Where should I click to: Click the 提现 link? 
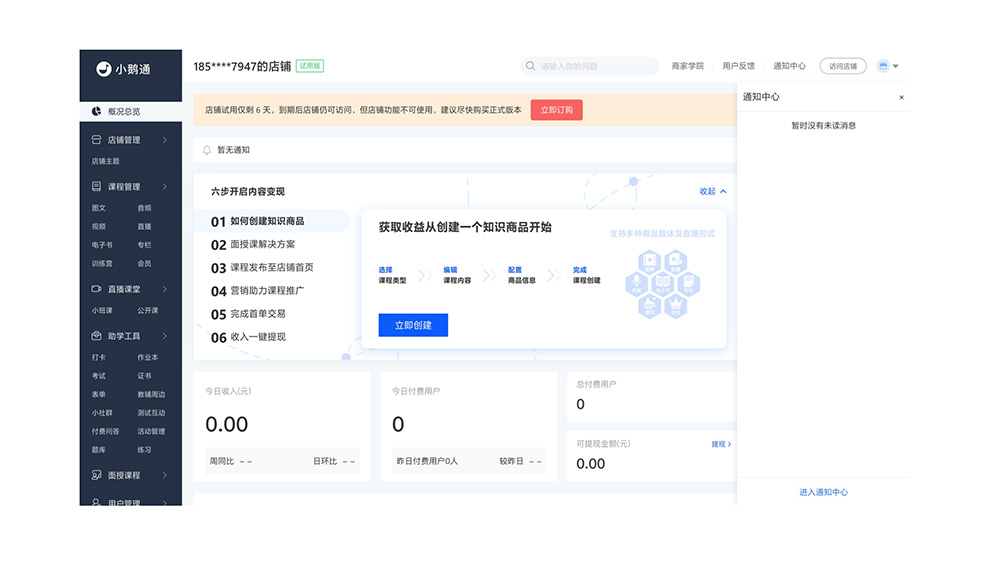pyautogui.click(x=721, y=444)
